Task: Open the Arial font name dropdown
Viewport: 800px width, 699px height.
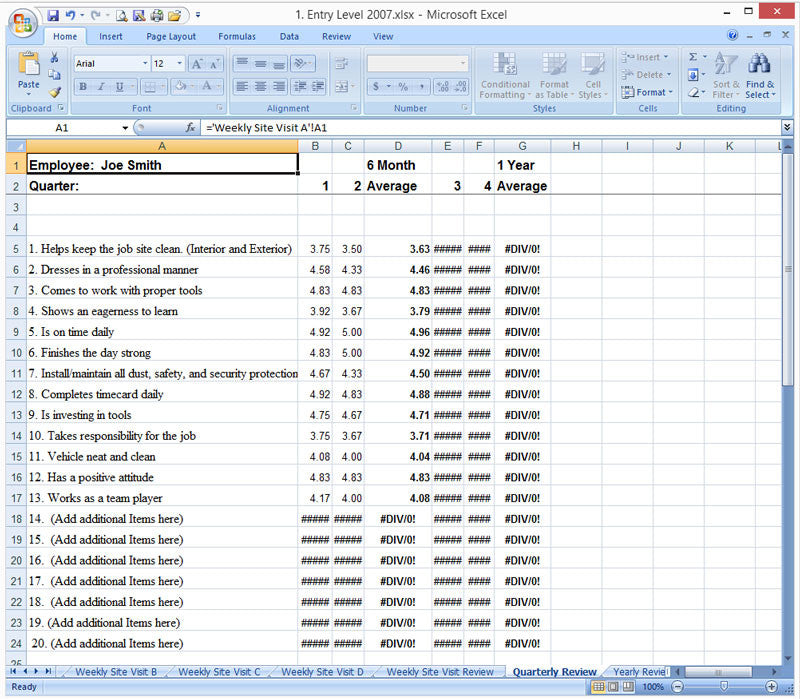Action: (145, 64)
